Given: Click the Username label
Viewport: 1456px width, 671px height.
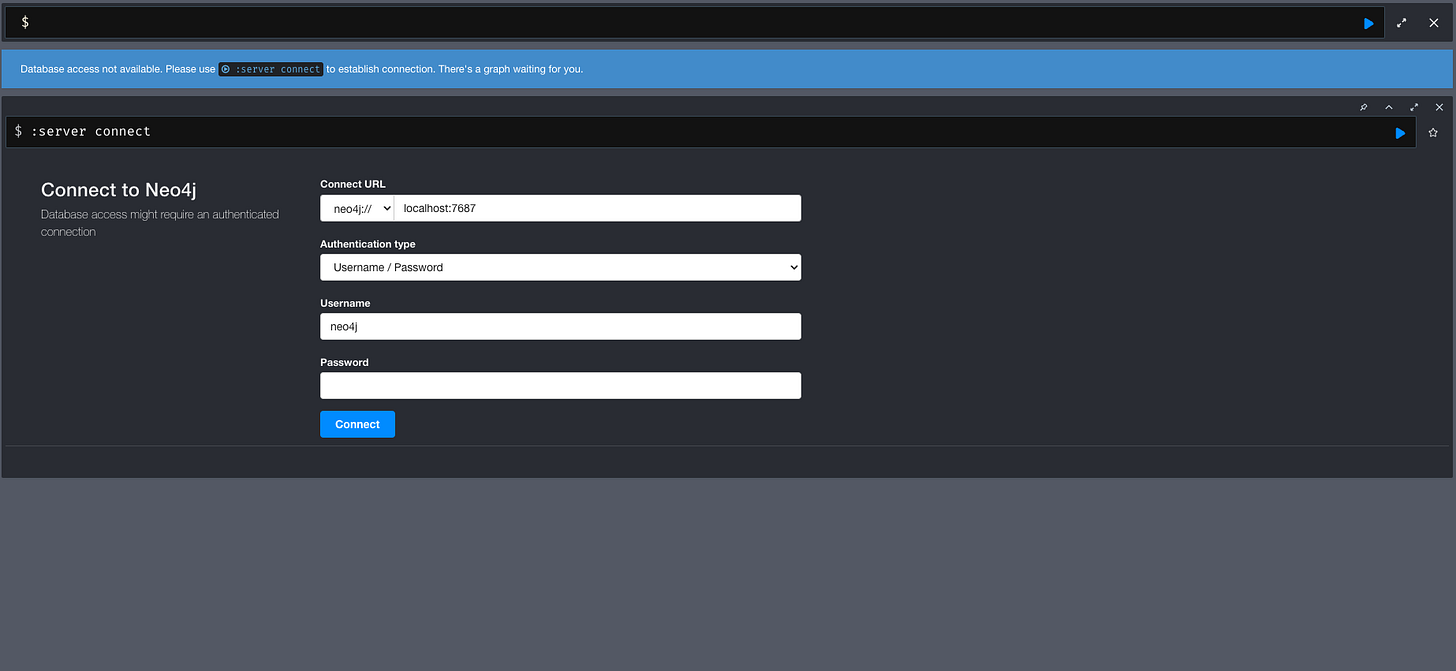Looking at the screenshot, I should pos(345,303).
